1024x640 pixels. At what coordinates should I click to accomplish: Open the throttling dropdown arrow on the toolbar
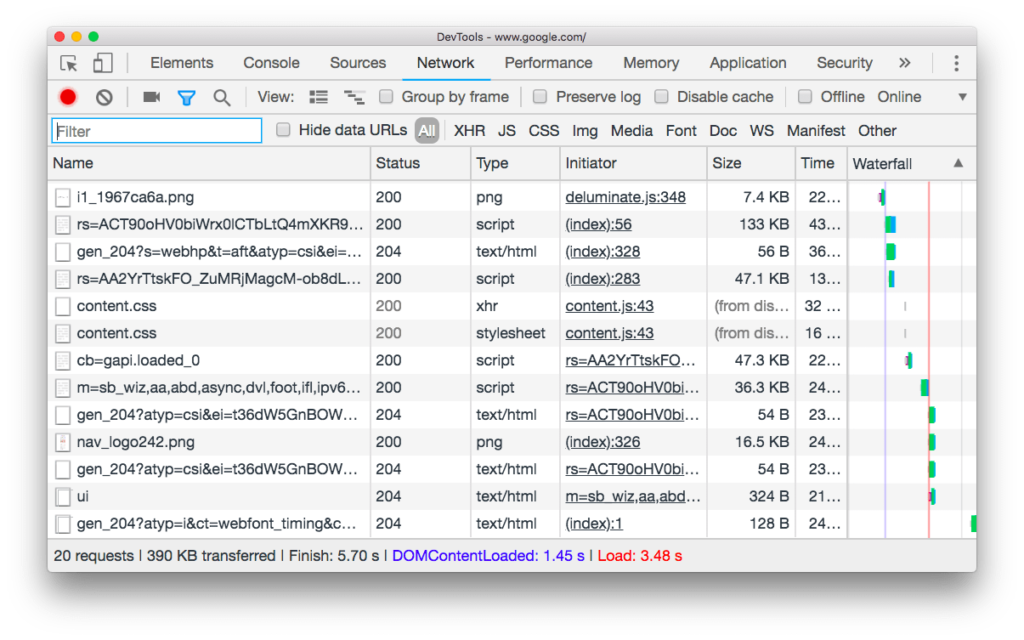(x=962, y=97)
